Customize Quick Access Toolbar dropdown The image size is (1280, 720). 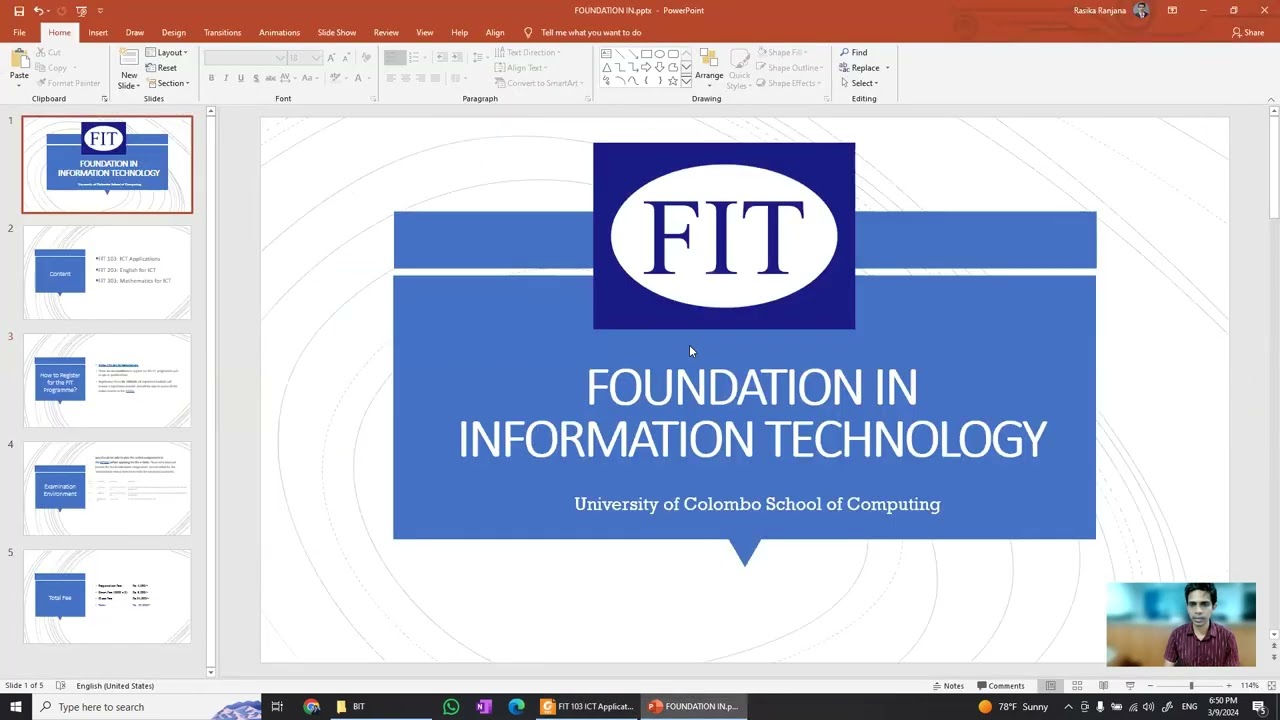point(100,10)
